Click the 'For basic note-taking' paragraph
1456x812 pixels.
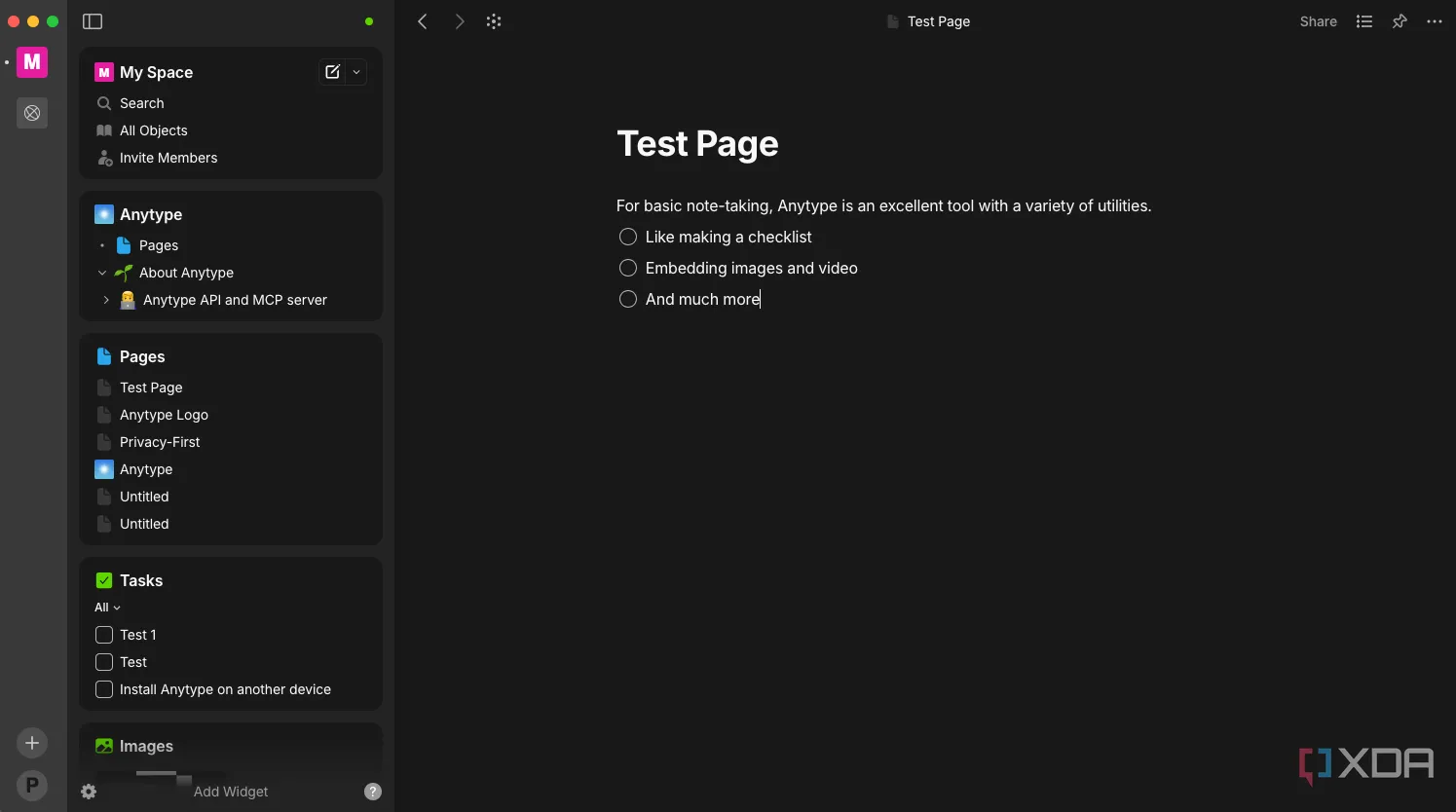tap(883, 205)
